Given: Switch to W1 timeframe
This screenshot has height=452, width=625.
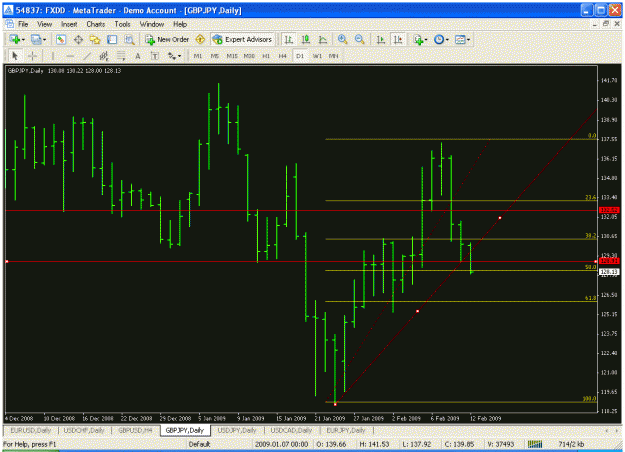Looking at the screenshot, I should [317, 56].
